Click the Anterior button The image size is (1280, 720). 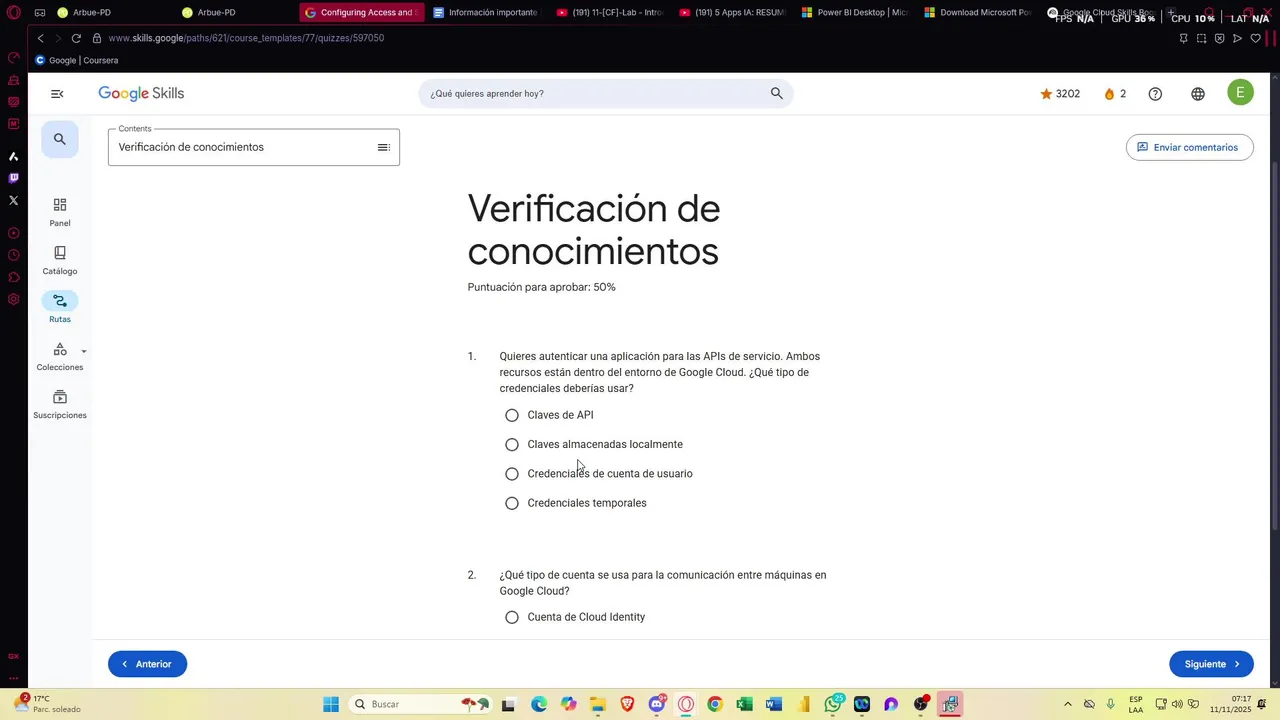pos(147,664)
